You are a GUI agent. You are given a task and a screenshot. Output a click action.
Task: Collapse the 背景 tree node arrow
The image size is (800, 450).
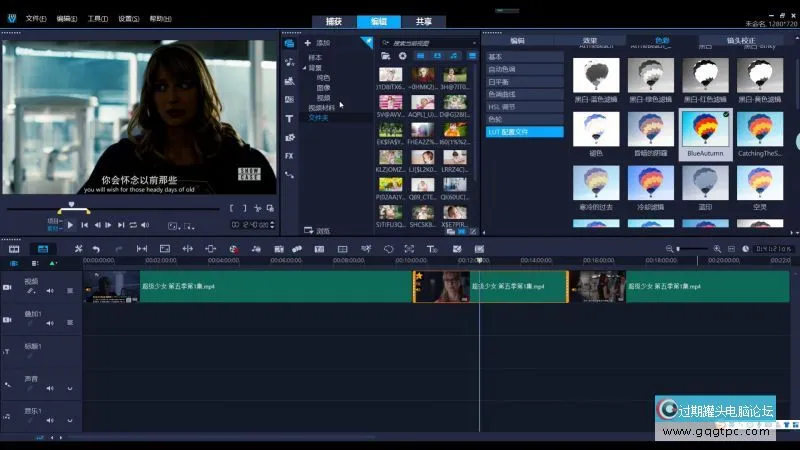coord(305,68)
